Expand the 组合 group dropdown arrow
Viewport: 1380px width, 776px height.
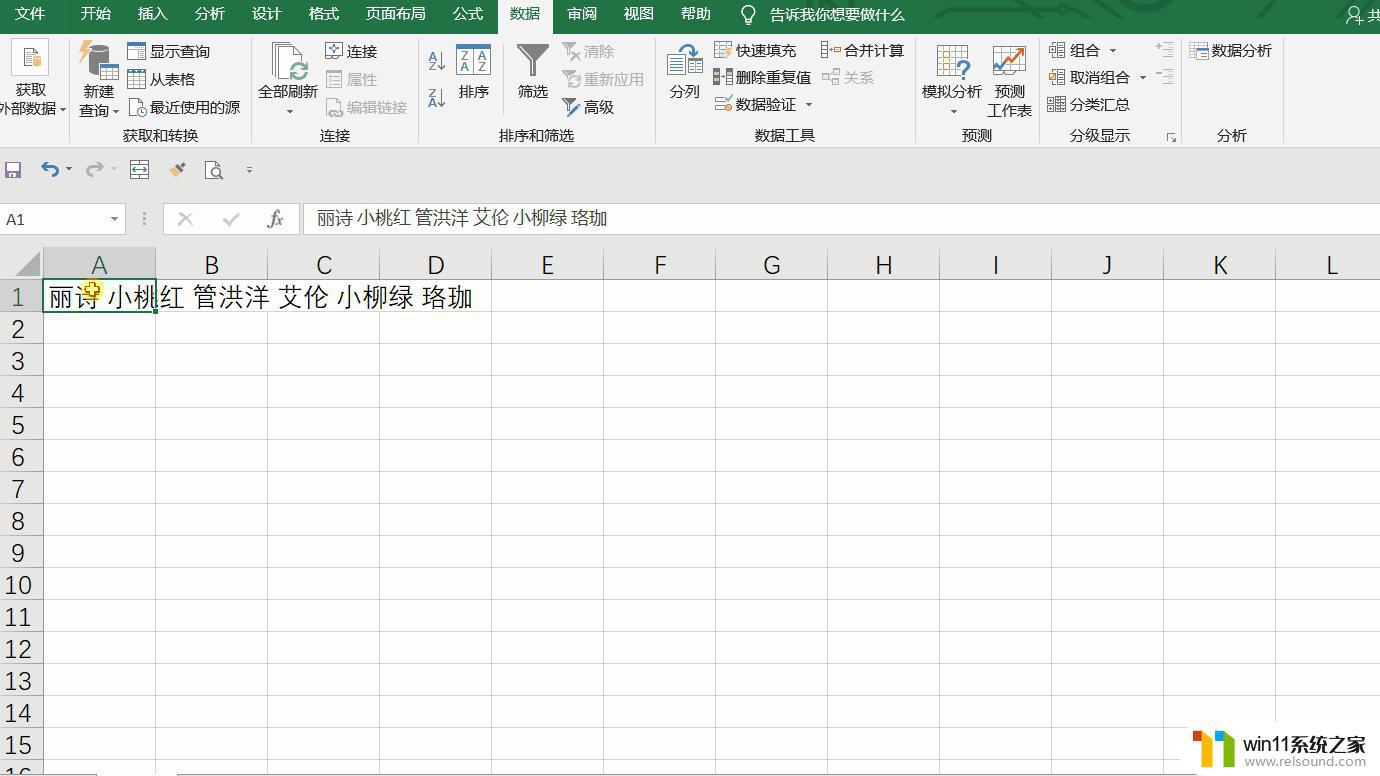point(1113,51)
